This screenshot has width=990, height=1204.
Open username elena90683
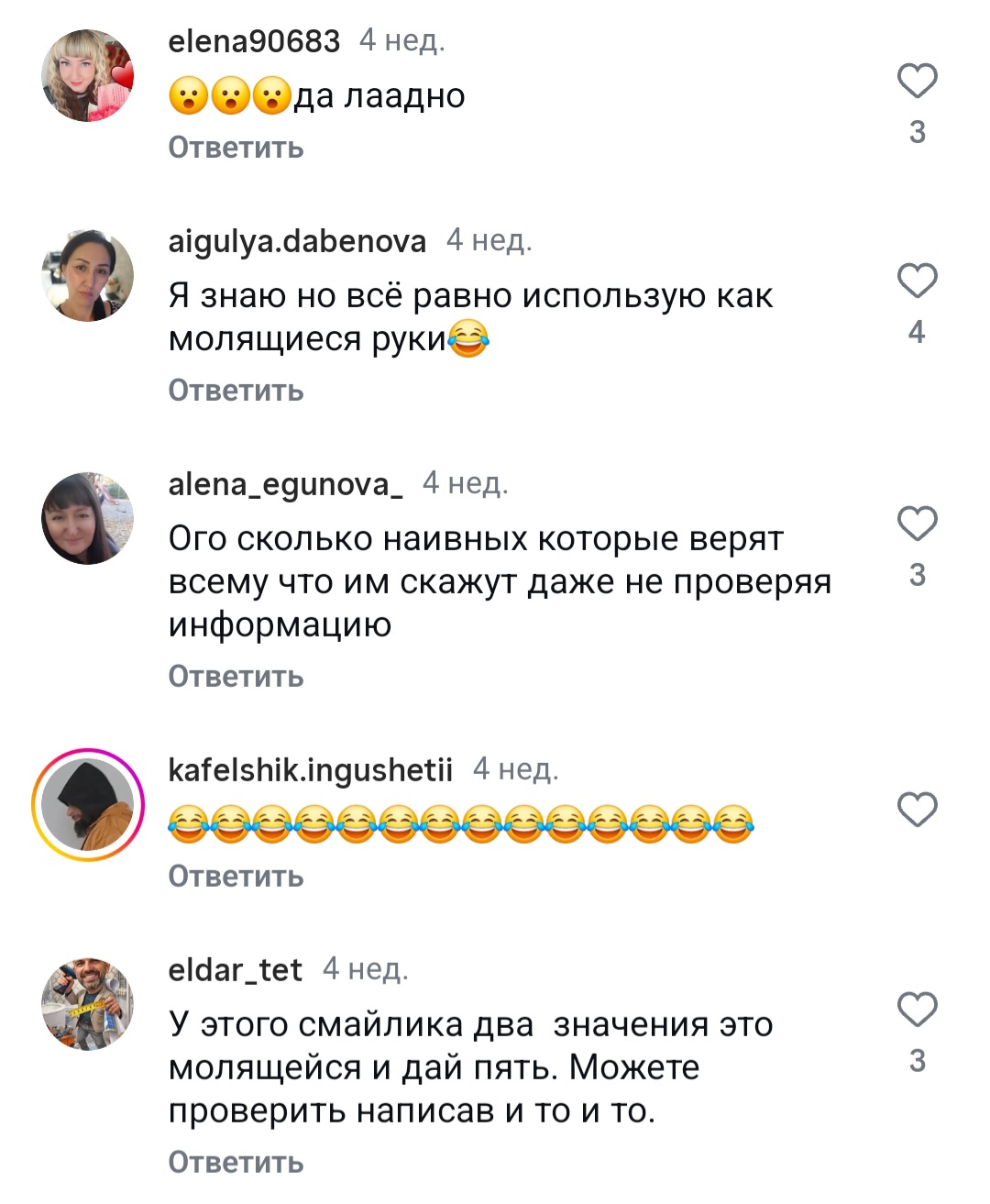click(254, 41)
